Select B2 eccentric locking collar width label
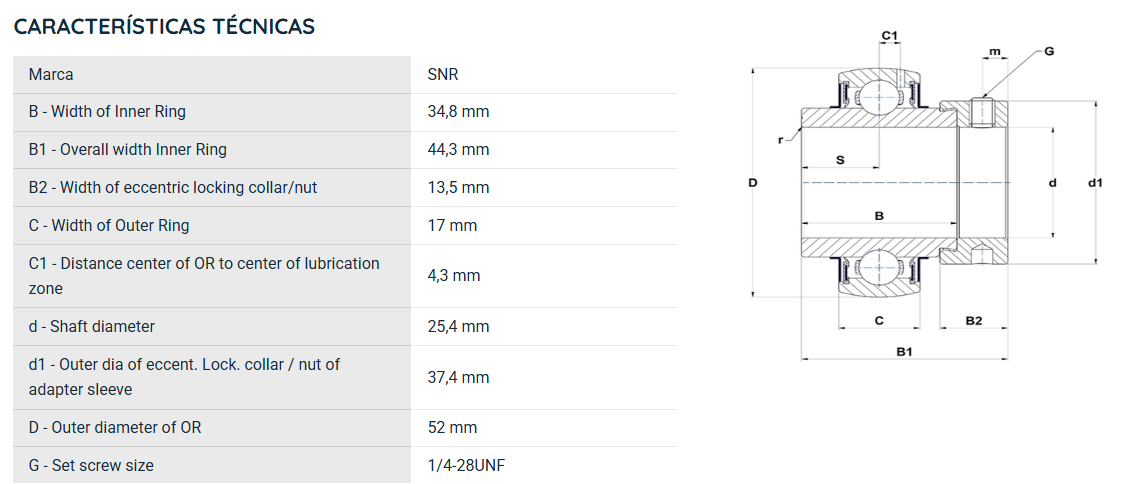Image resolution: width=1130 pixels, height=484 pixels. point(173,187)
